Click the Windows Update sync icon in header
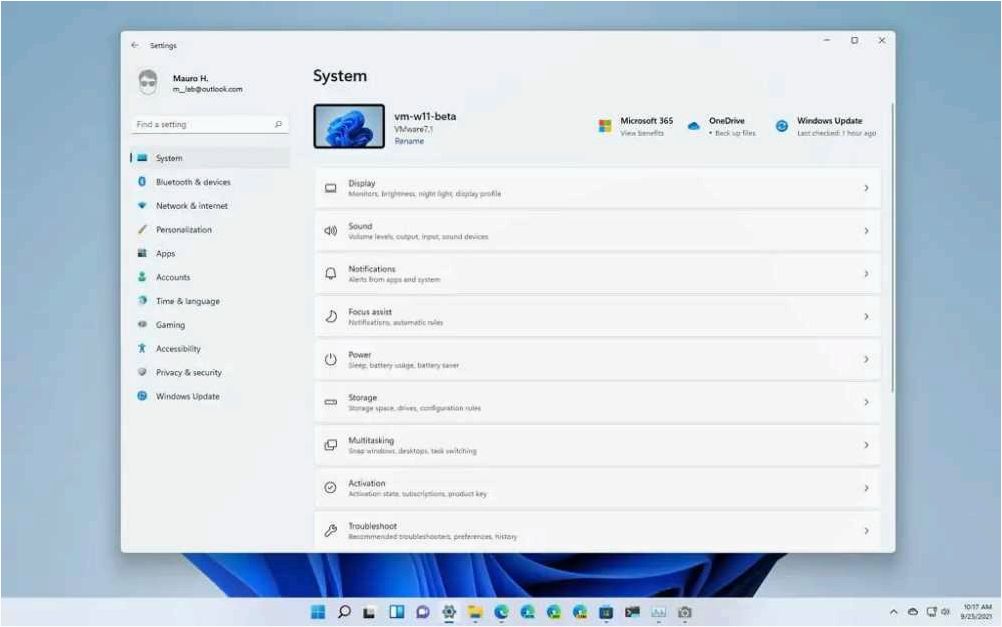Screen dimensions: 1002x627 782,126
